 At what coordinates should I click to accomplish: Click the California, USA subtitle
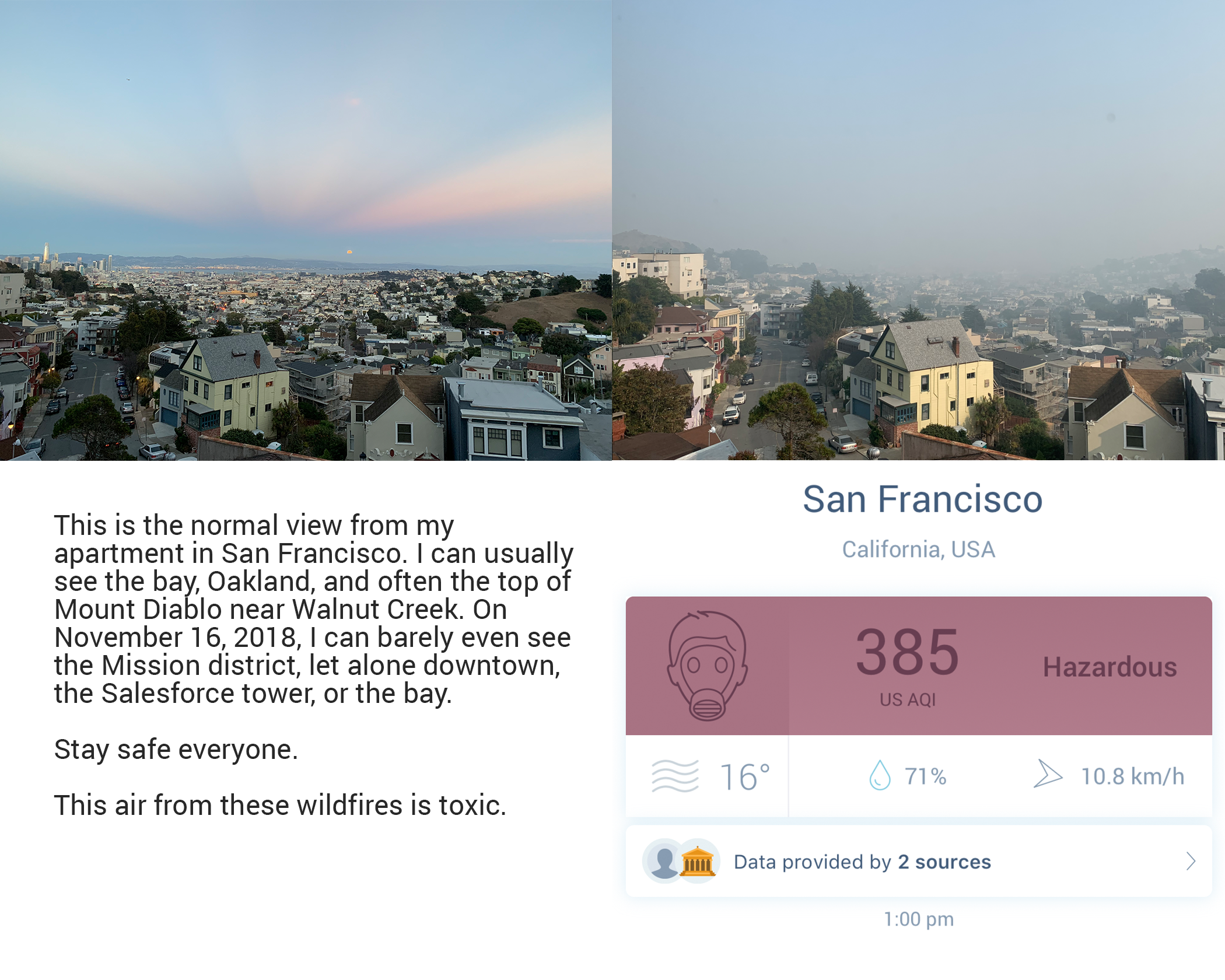[x=918, y=549]
